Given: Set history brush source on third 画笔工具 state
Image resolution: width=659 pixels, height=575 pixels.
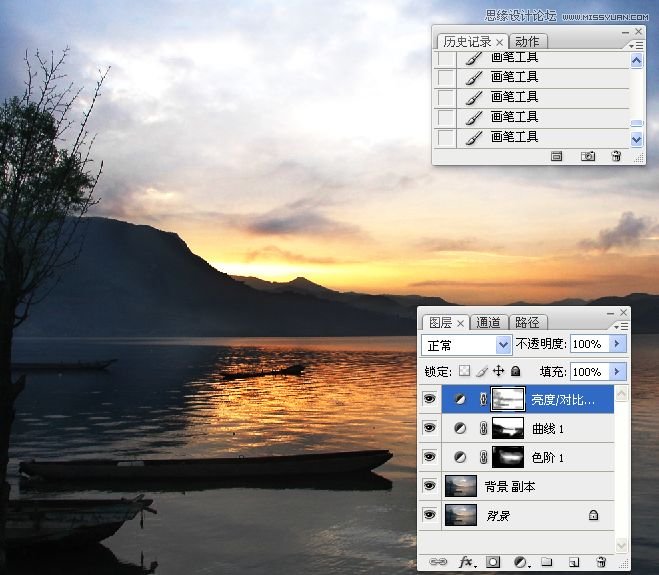Looking at the screenshot, I should (445, 97).
